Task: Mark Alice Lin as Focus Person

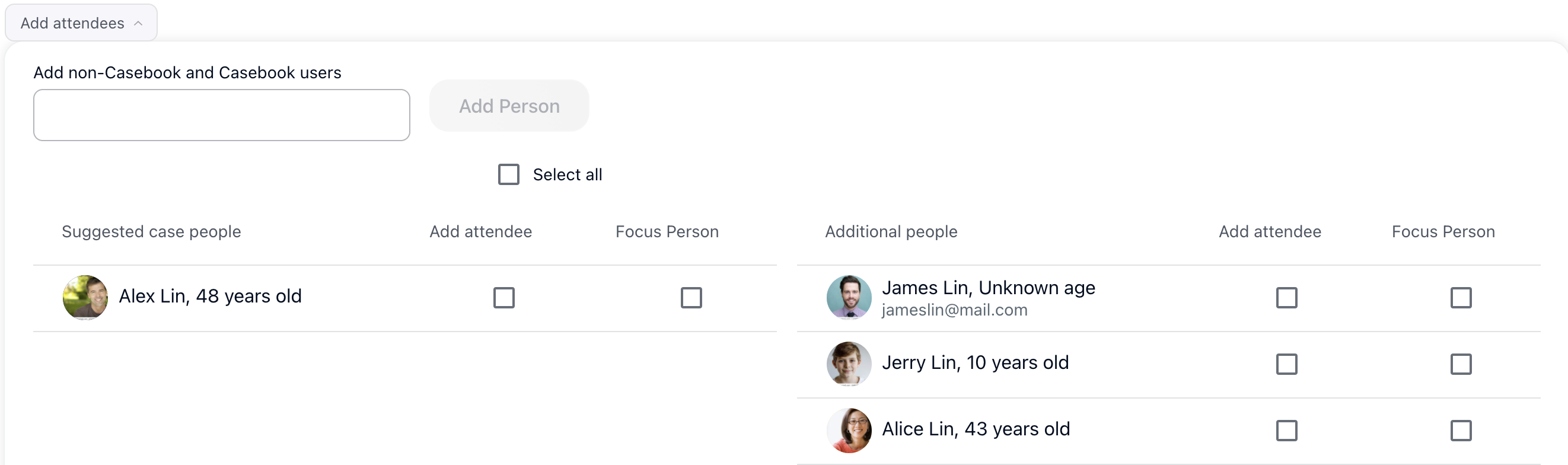Action: coord(1460,431)
